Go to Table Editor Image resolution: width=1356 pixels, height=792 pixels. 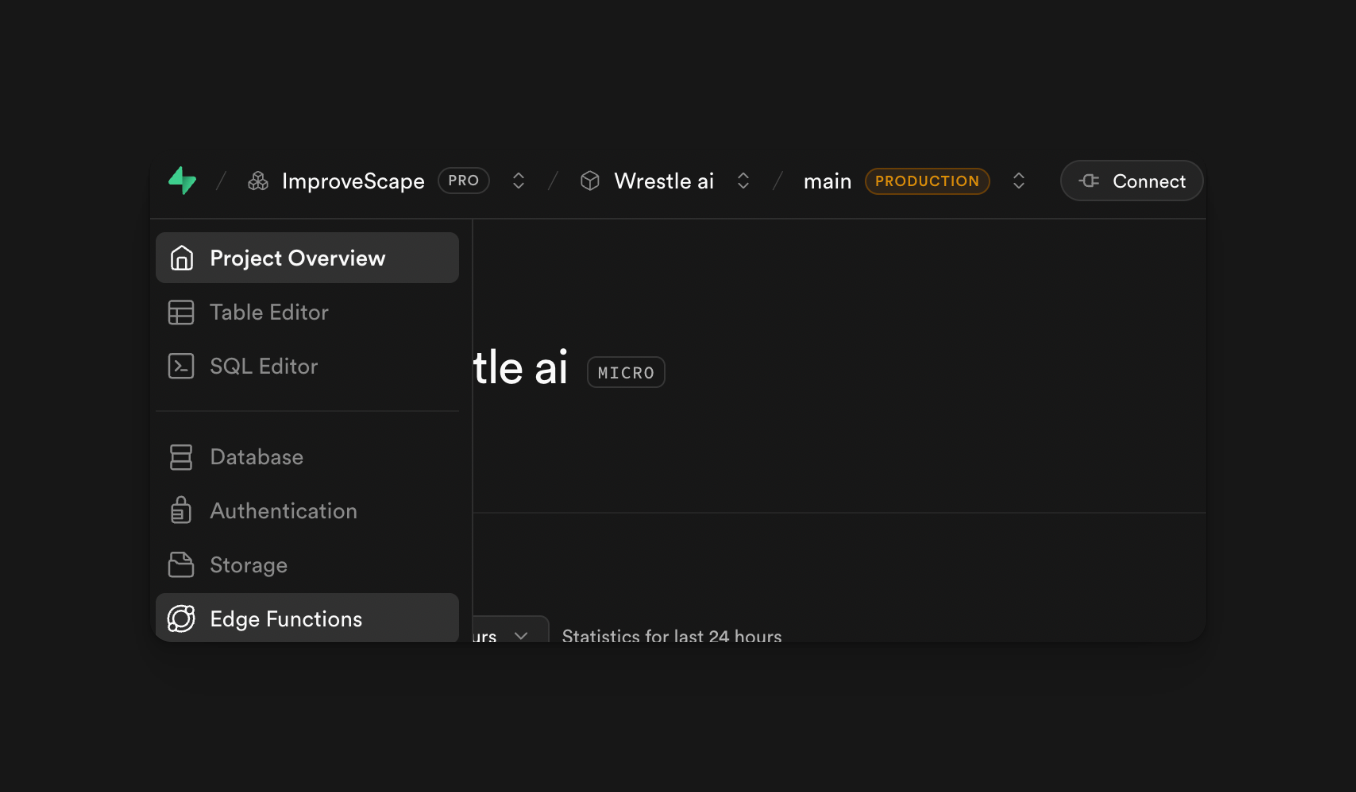[x=307, y=312]
